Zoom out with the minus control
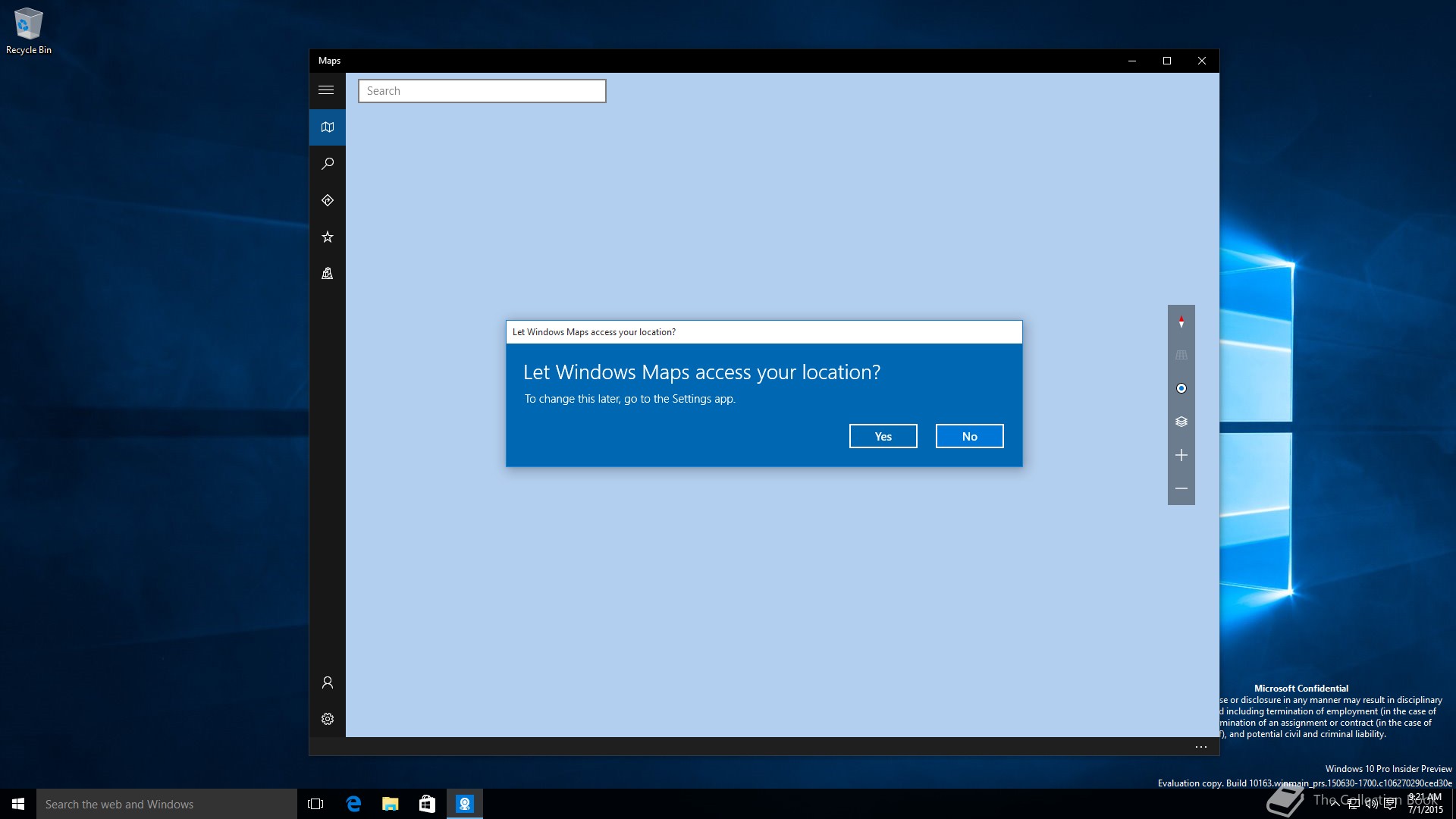The height and width of the screenshot is (819, 1456). (1181, 488)
